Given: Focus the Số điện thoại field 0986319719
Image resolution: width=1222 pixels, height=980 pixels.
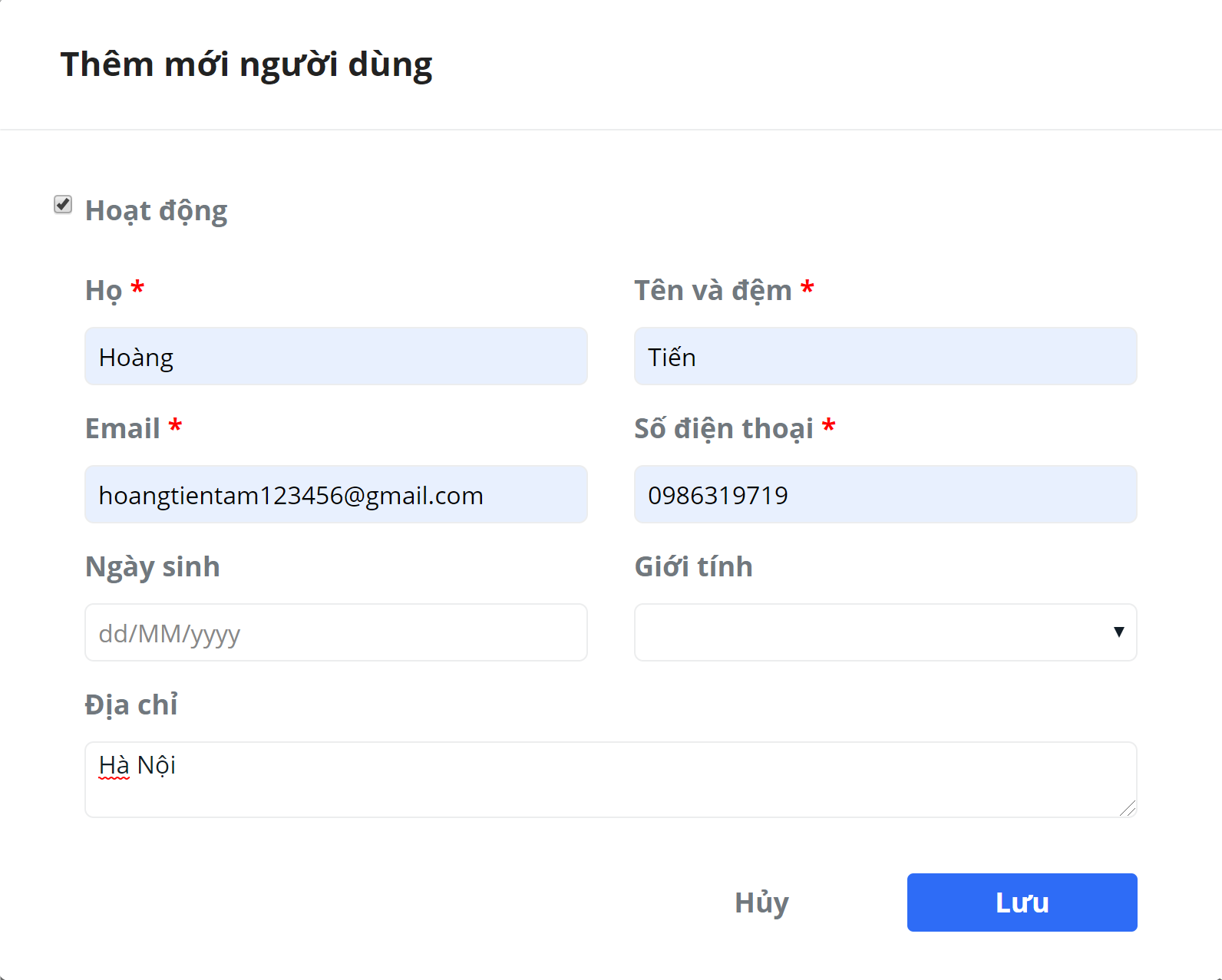Looking at the screenshot, I should coord(885,494).
